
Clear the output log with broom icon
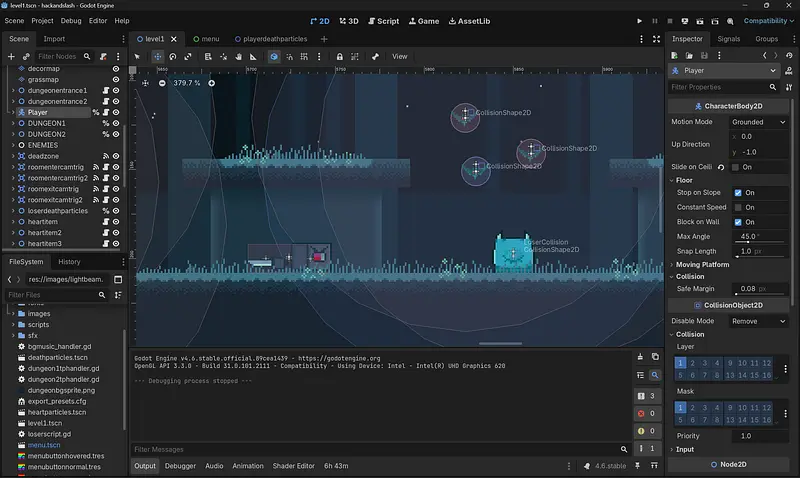(641, 356)
